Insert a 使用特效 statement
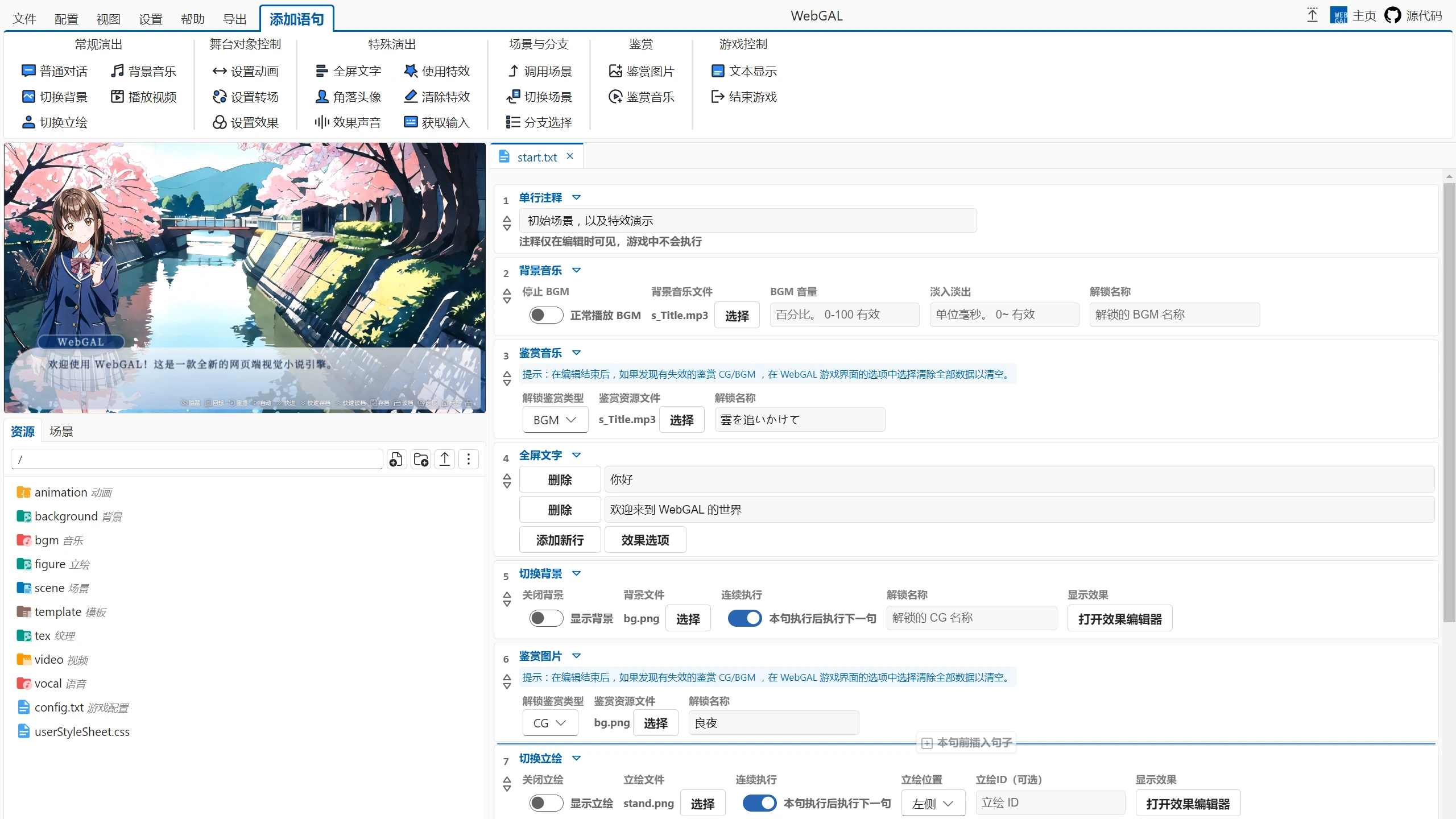1456x819 pixels. [437, 71]
